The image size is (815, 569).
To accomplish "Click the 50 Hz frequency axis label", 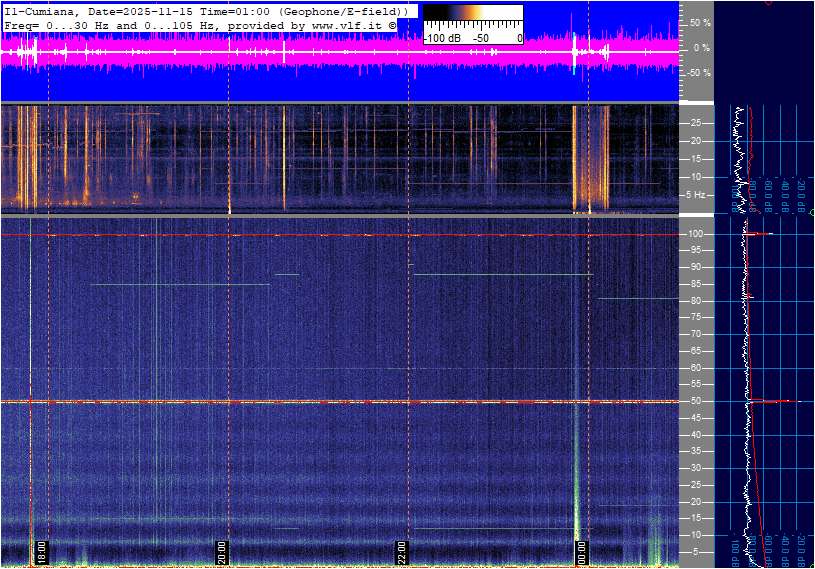I will click(694, 401).
